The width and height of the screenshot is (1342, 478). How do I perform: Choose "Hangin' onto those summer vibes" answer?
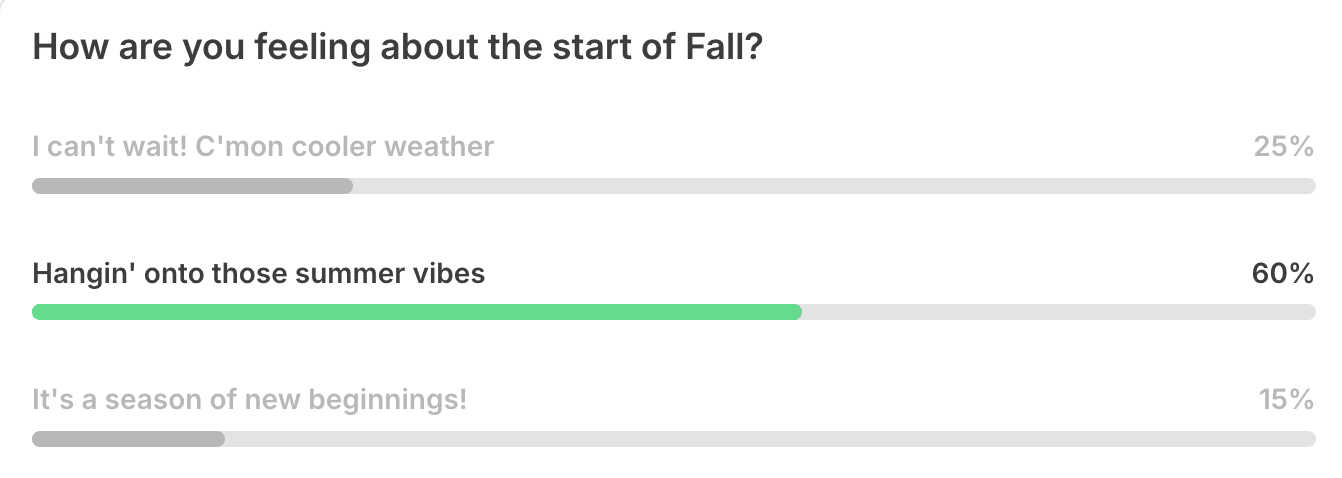pos(258,274)
